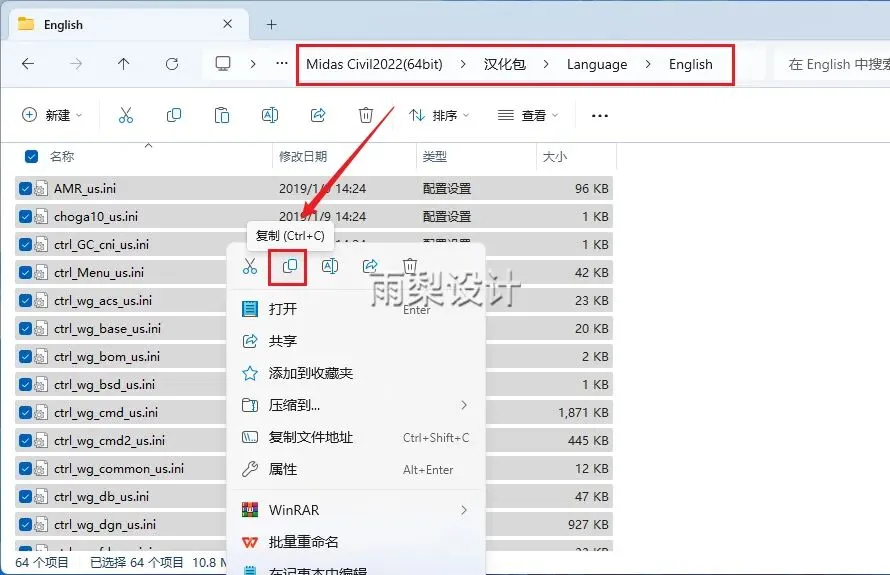Select 共享 in the context menu

(x=356, y=341)
